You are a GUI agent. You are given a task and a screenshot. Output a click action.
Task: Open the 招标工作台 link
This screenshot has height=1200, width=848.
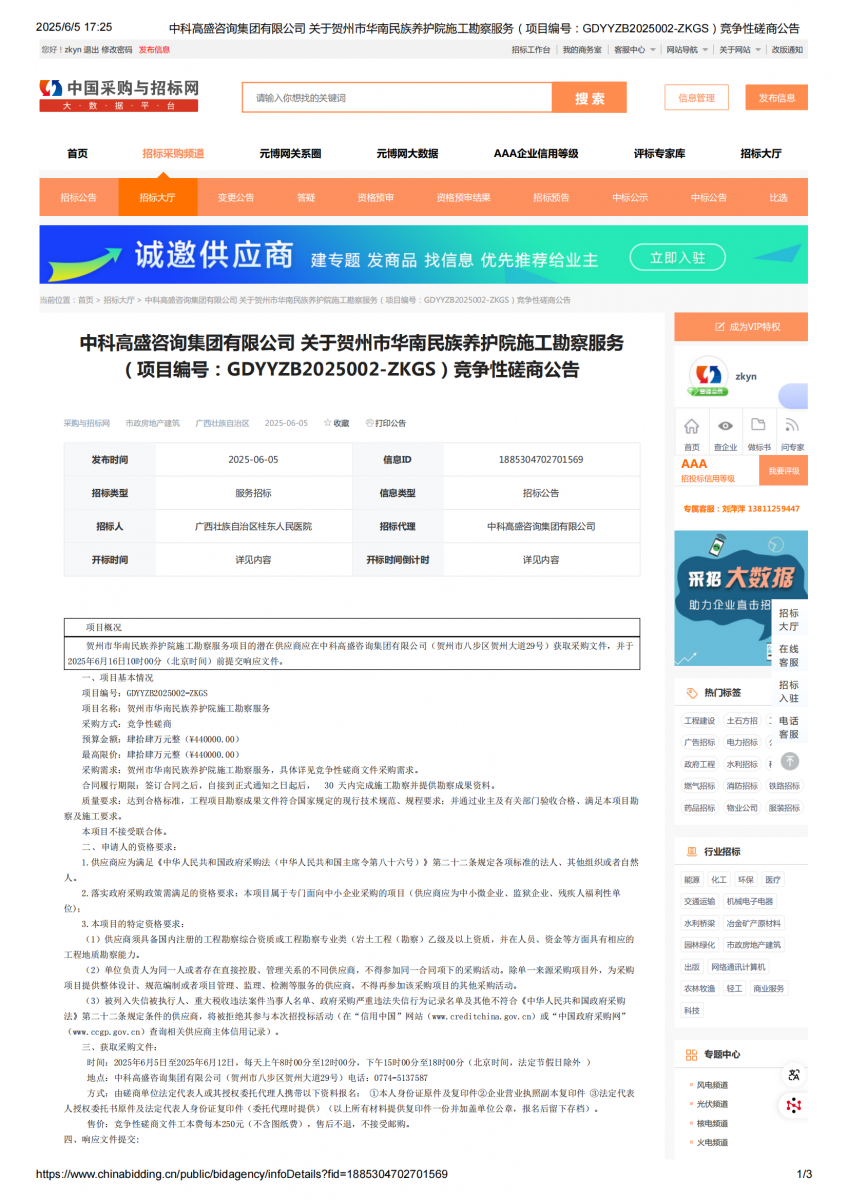click(x=531, y=49)
